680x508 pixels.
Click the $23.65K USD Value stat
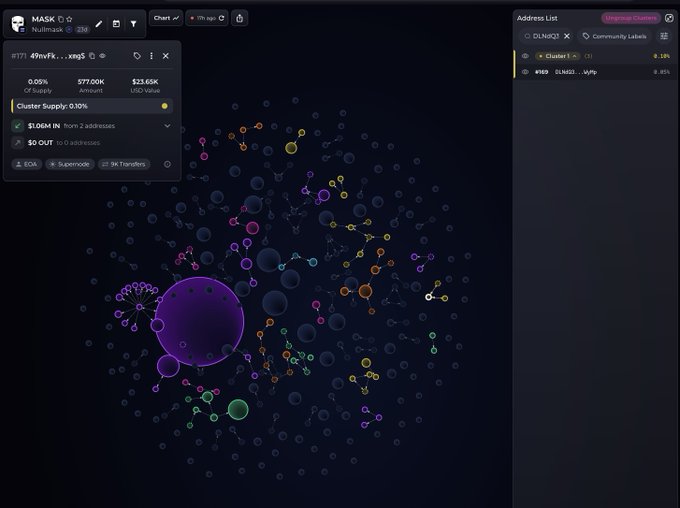(145, 85)
